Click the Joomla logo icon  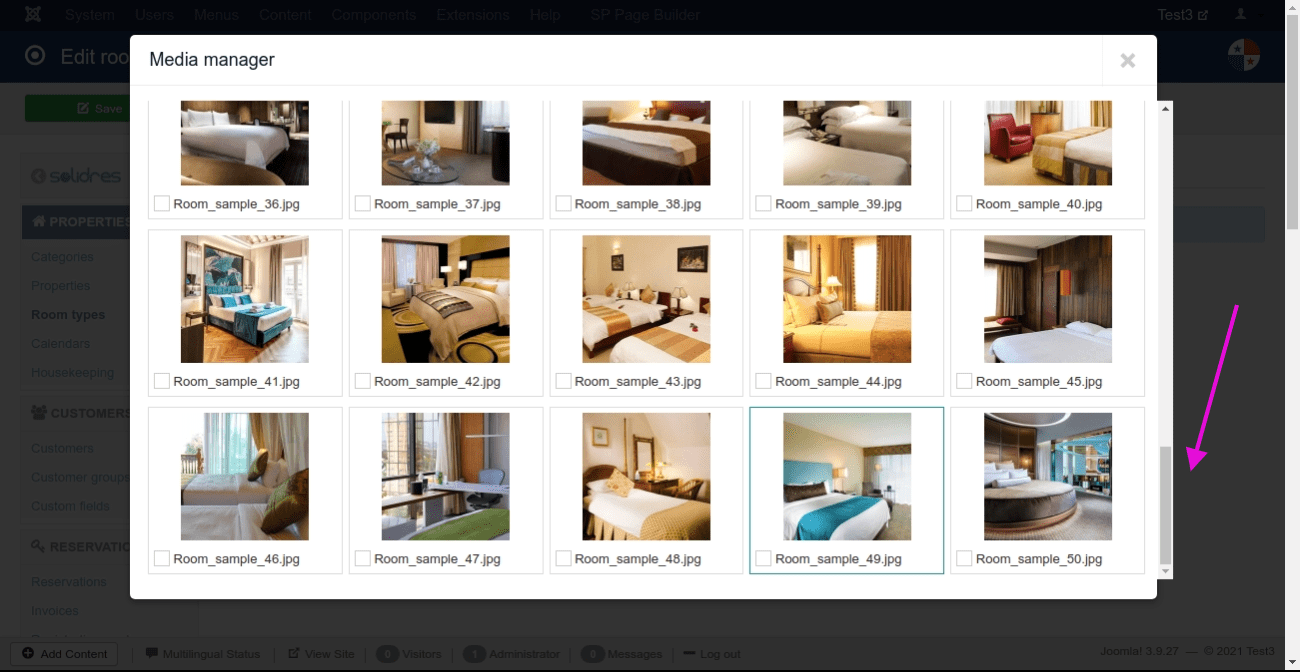point(32,15)
